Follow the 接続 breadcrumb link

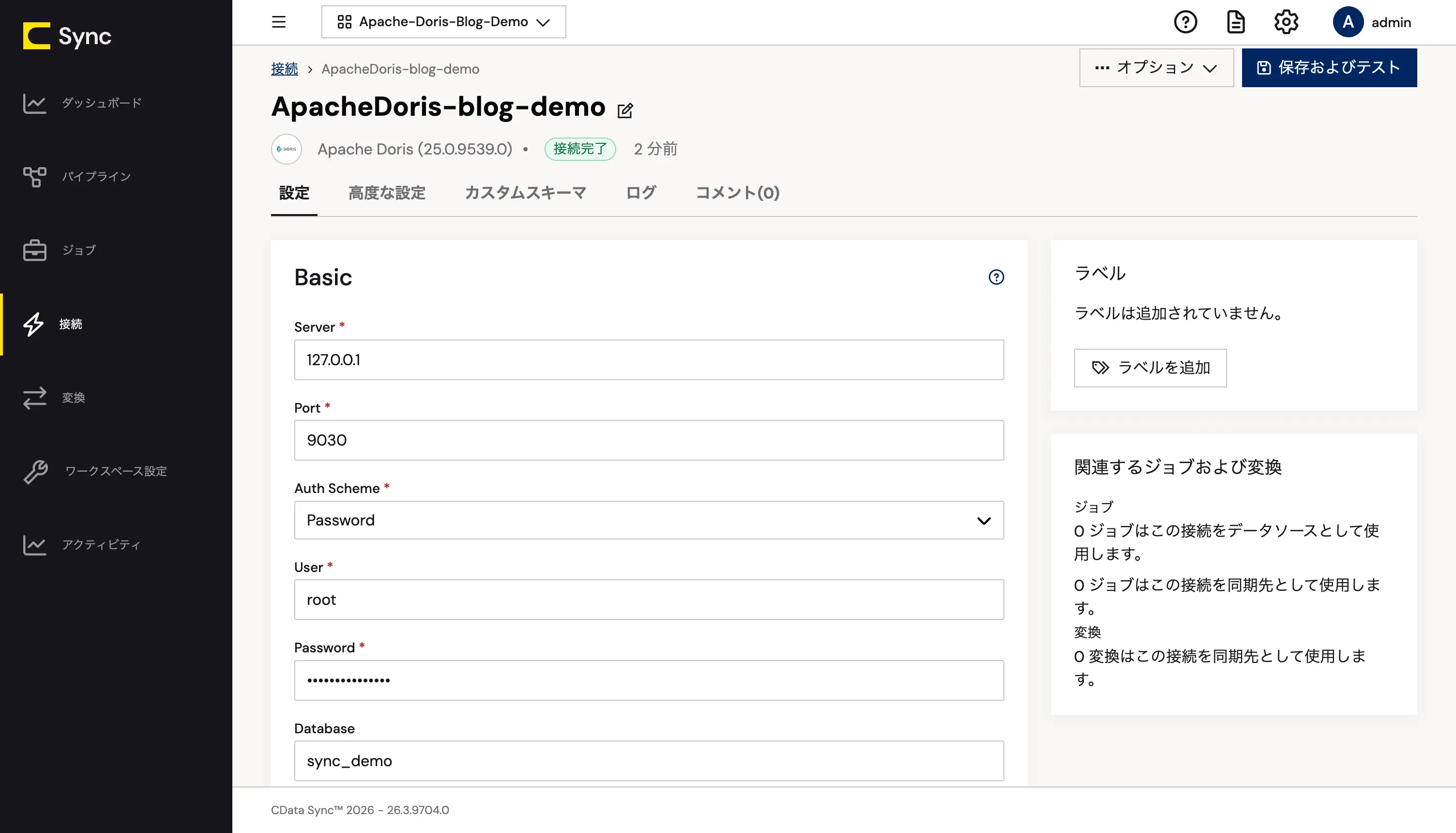pos(284,69)
